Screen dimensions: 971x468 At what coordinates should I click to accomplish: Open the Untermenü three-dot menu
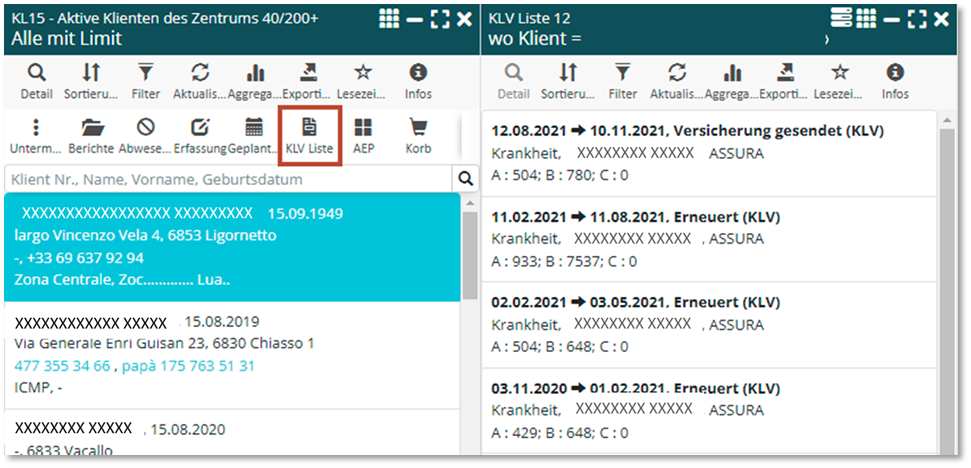36,136
